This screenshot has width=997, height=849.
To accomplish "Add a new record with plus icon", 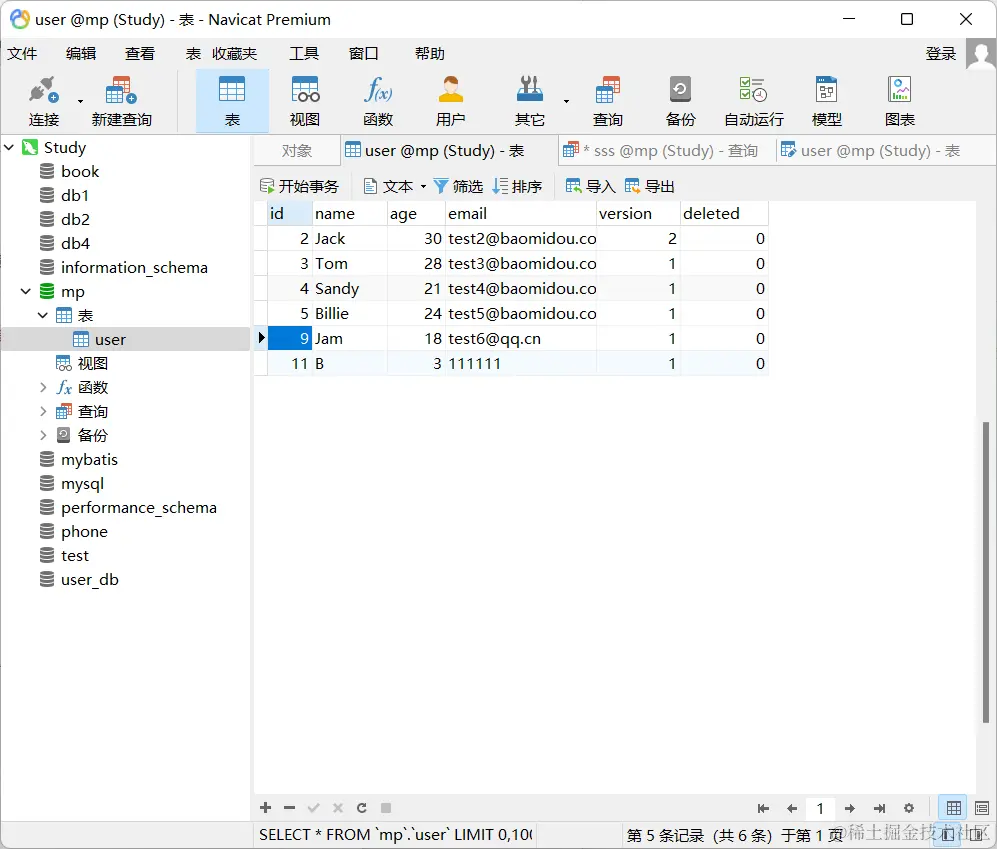I will pos(266,808).
